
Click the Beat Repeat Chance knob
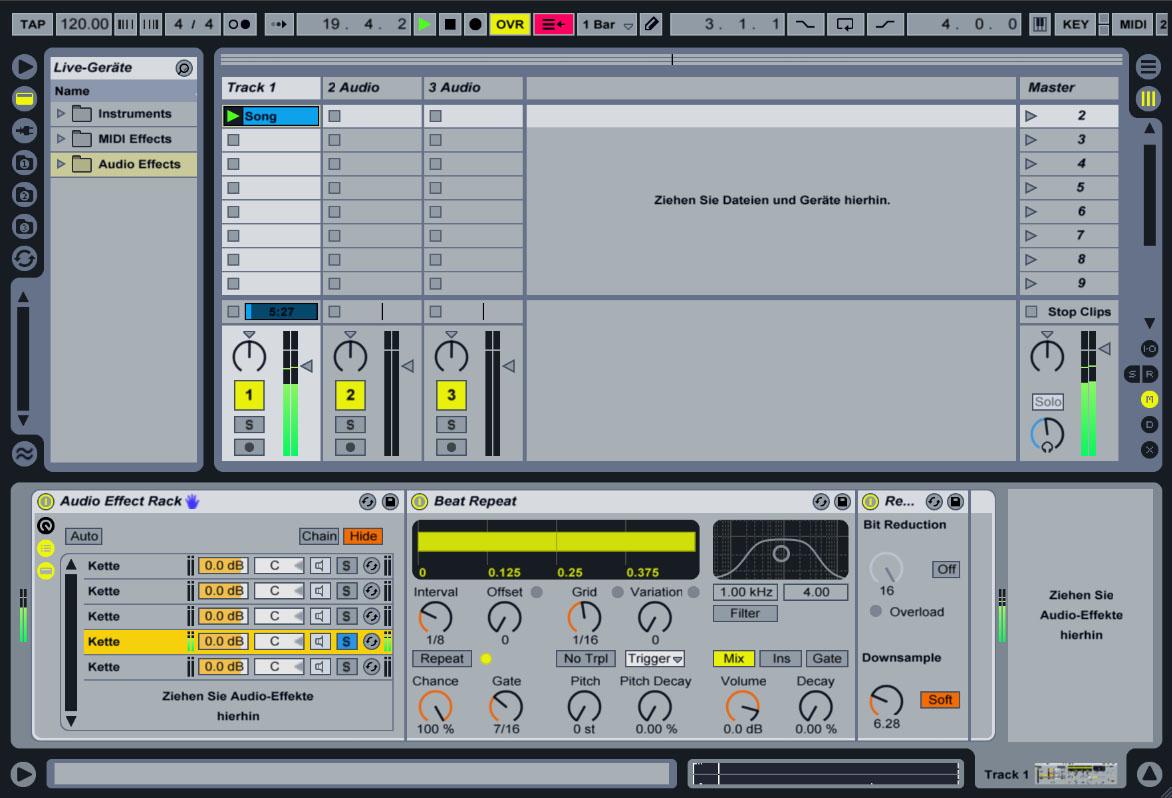[x=435, y=706]
